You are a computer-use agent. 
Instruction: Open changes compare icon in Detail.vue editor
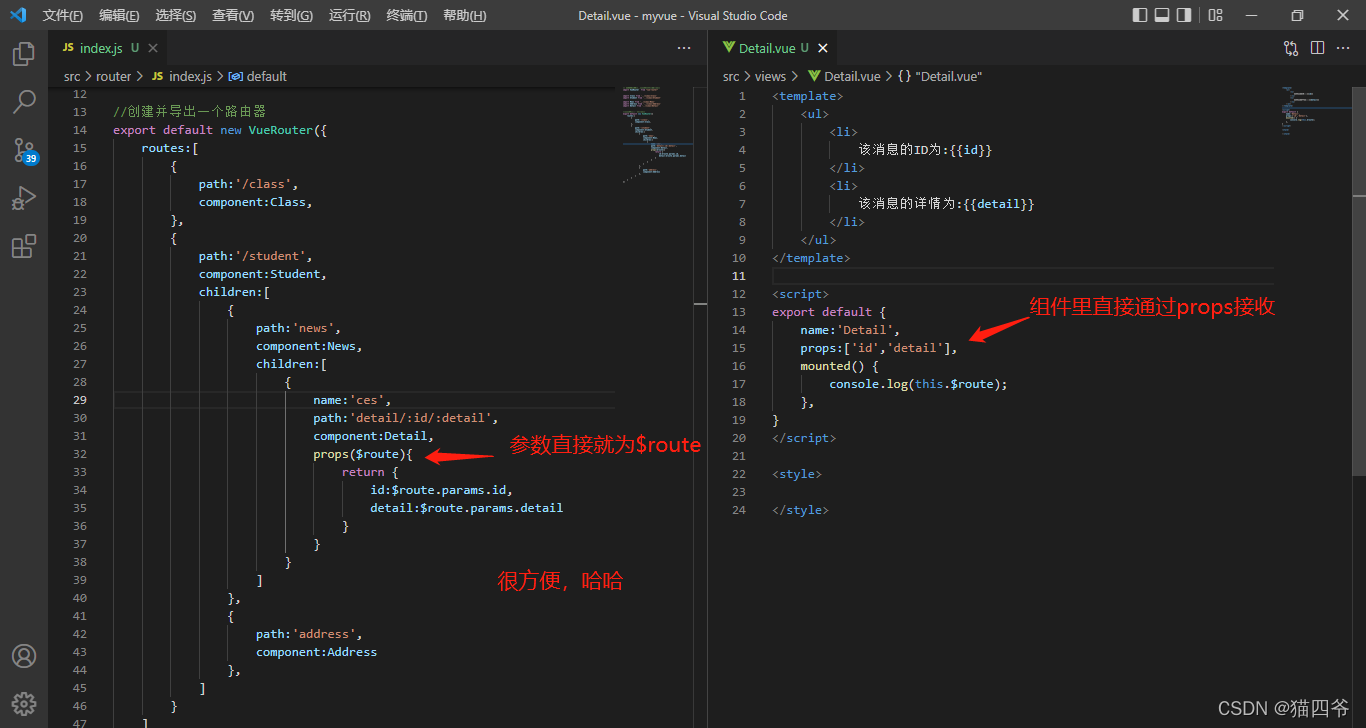[x=1291, y=48]
